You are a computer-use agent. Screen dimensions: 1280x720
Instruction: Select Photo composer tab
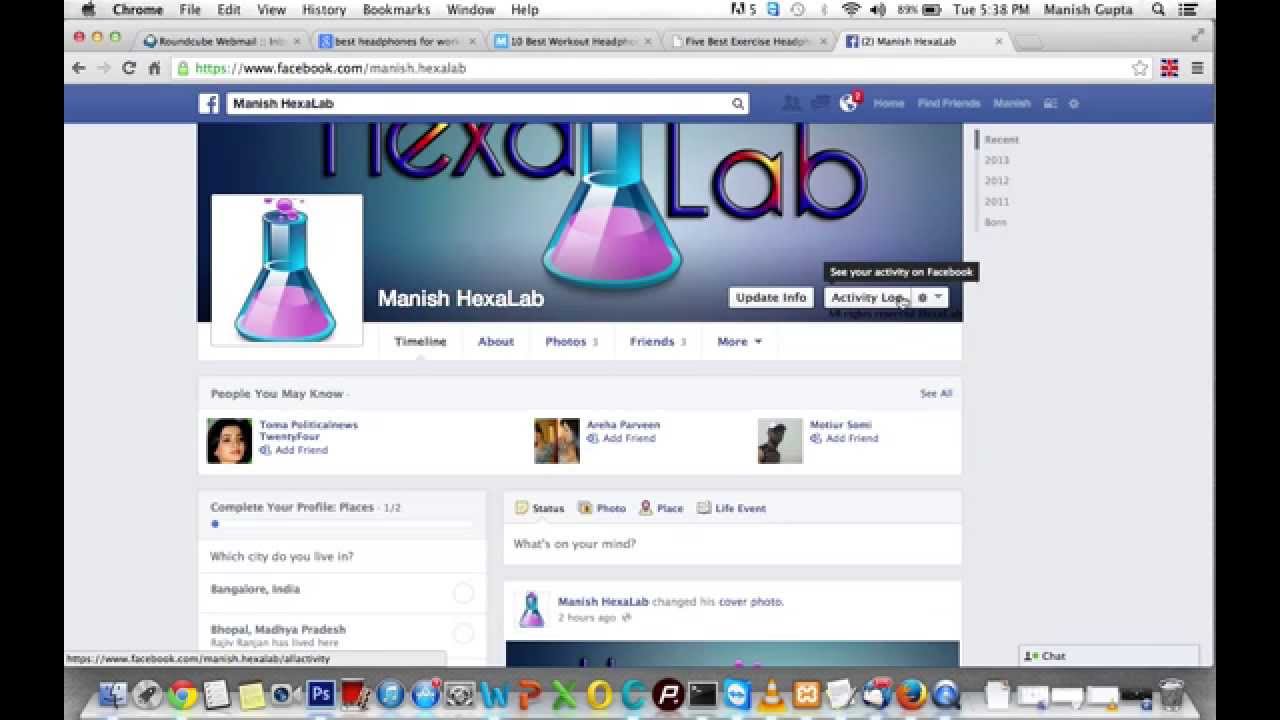(x=602, y=508)
